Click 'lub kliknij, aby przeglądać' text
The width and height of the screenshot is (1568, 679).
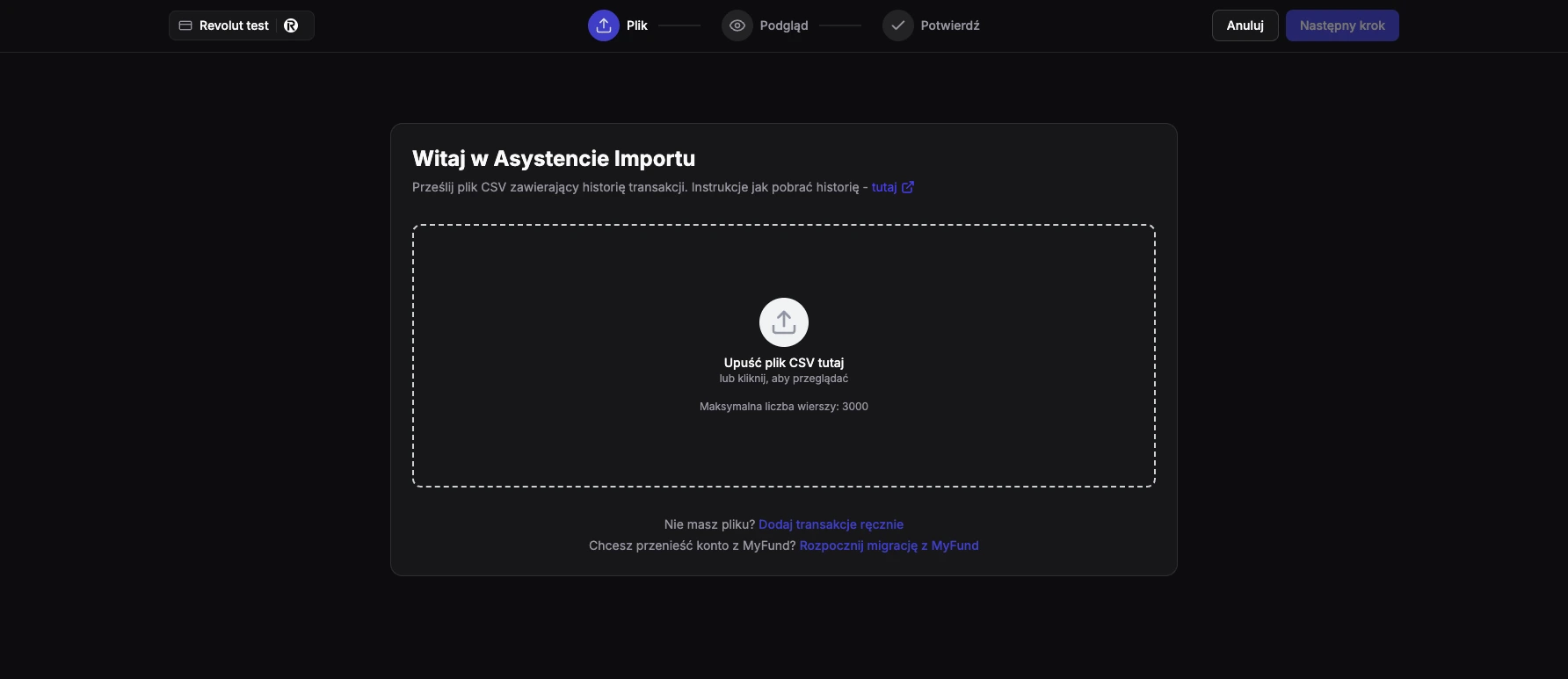783,379
